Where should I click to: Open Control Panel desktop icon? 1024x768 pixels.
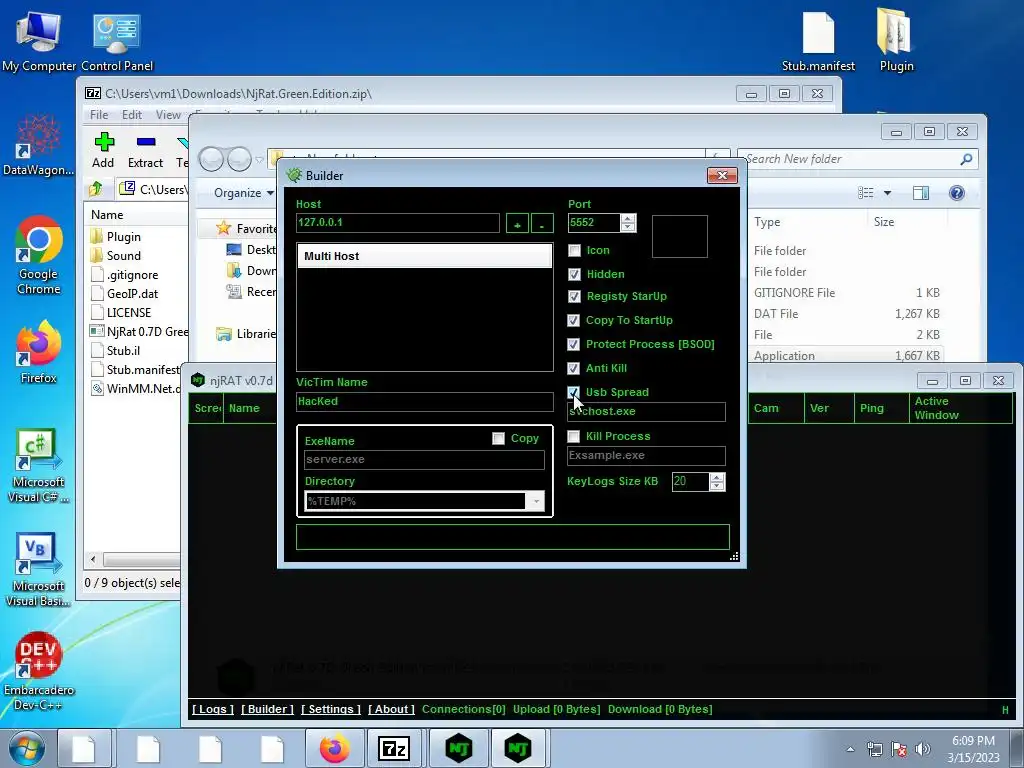pyautogui.click(x=117, y=41)
